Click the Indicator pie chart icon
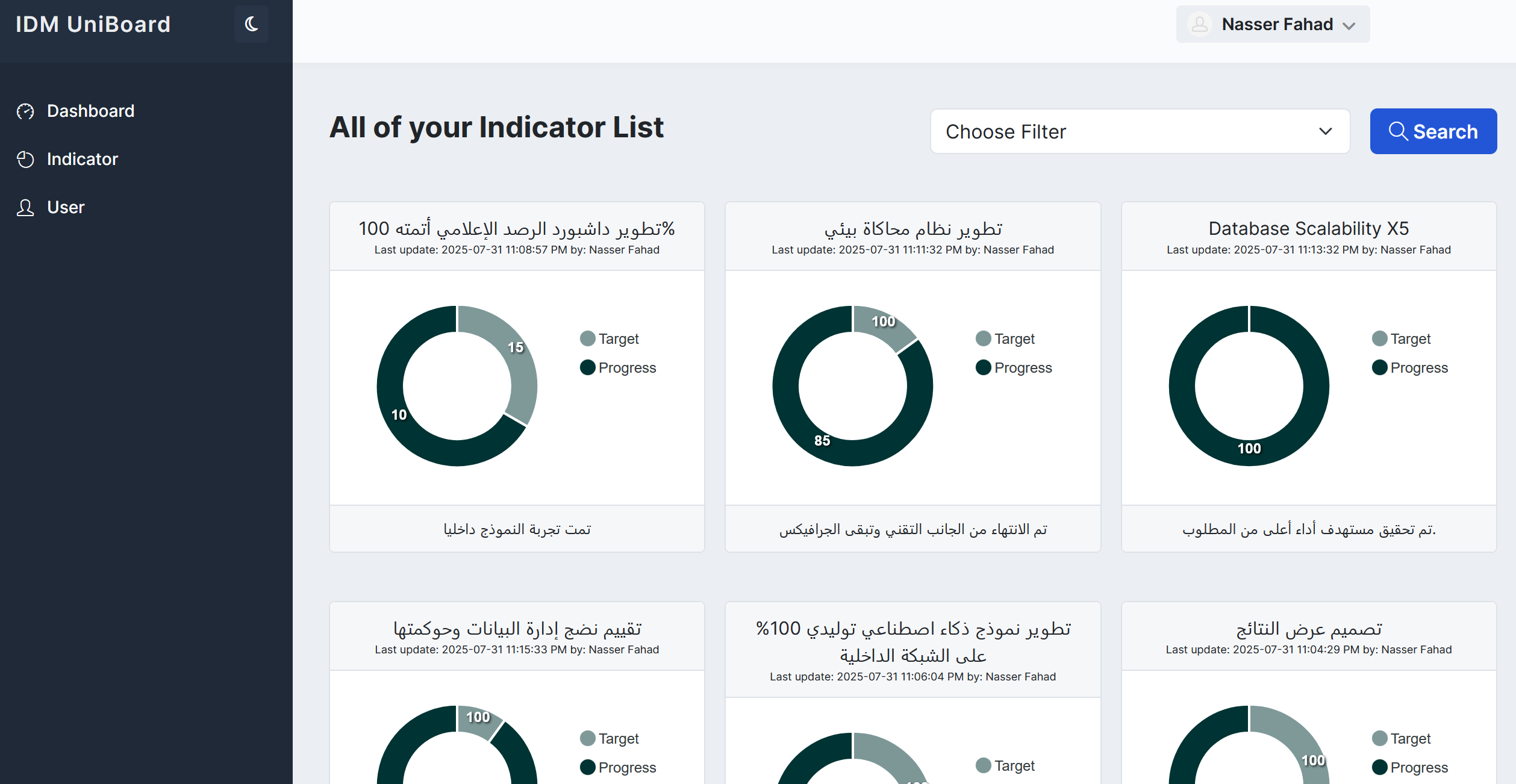This screenshot has height=784, width=1516. 25,160
